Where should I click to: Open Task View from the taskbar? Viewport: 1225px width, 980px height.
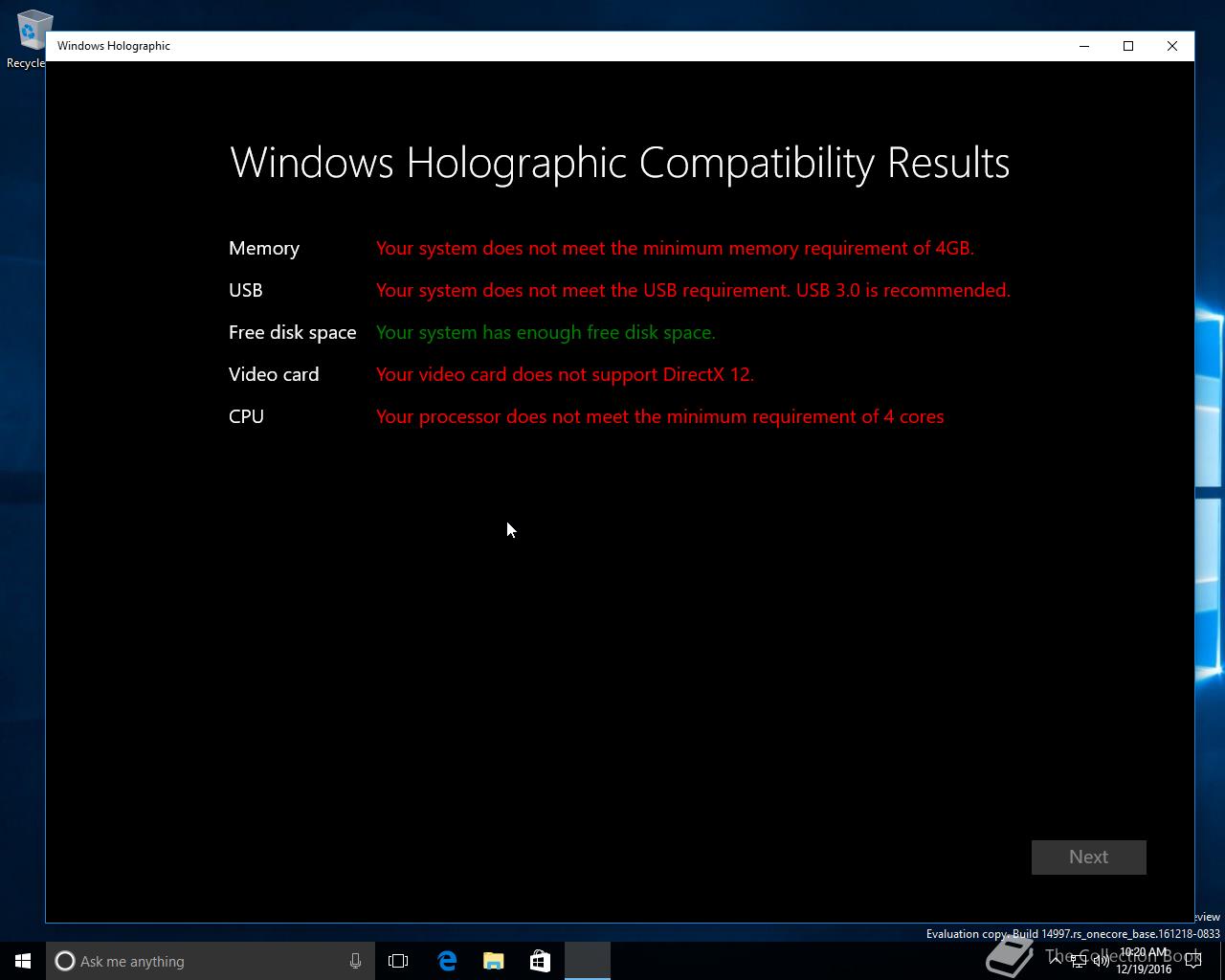tap(398, 961)
